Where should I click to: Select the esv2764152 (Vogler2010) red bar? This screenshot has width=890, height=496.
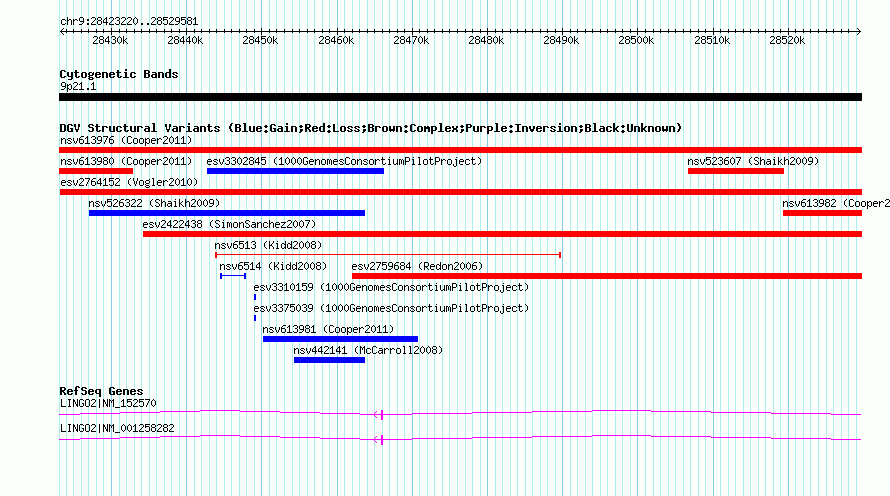(460, 192)
